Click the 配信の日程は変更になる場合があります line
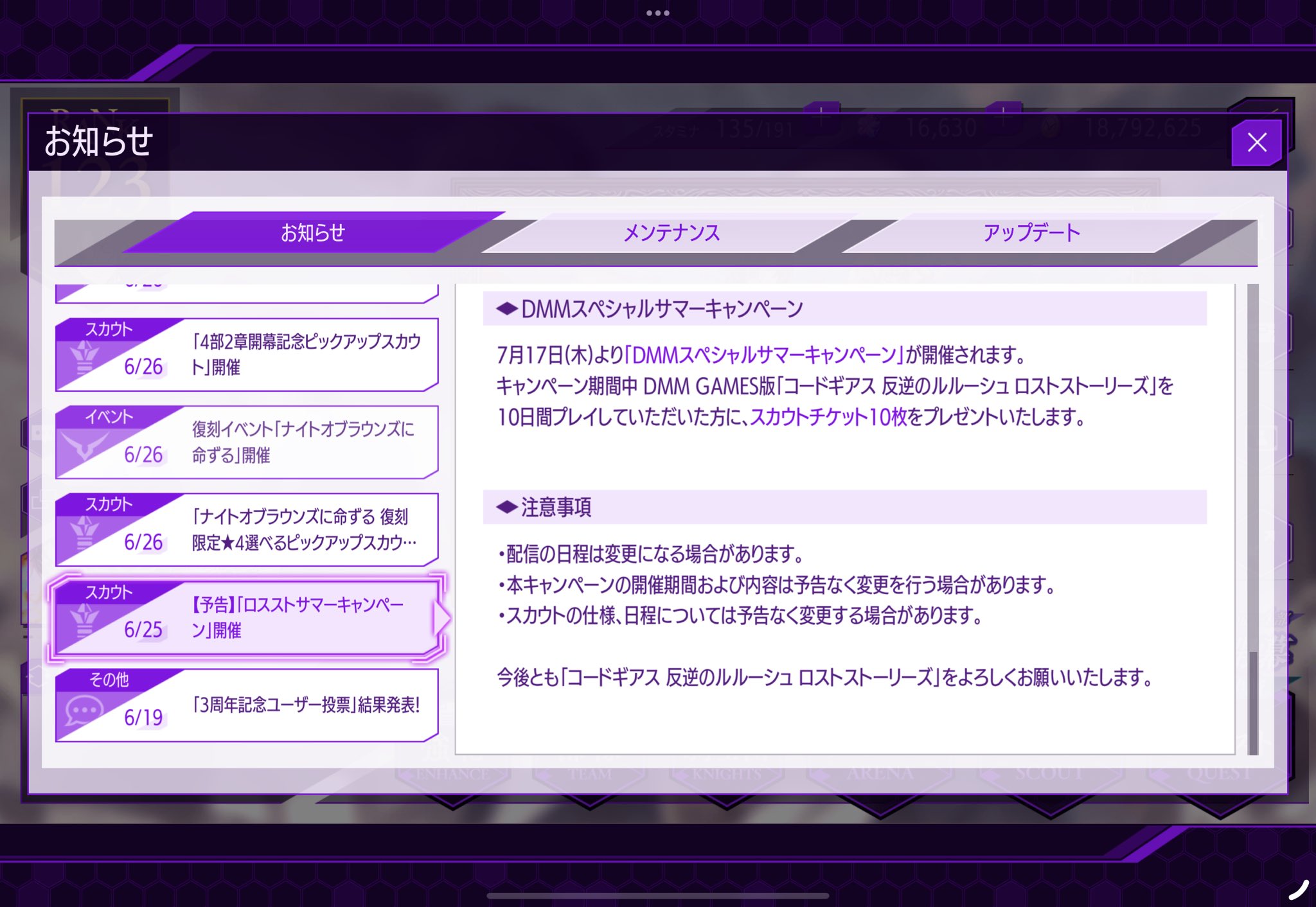This screenshot has width=1316, height=907. click(x=651, y=554)
